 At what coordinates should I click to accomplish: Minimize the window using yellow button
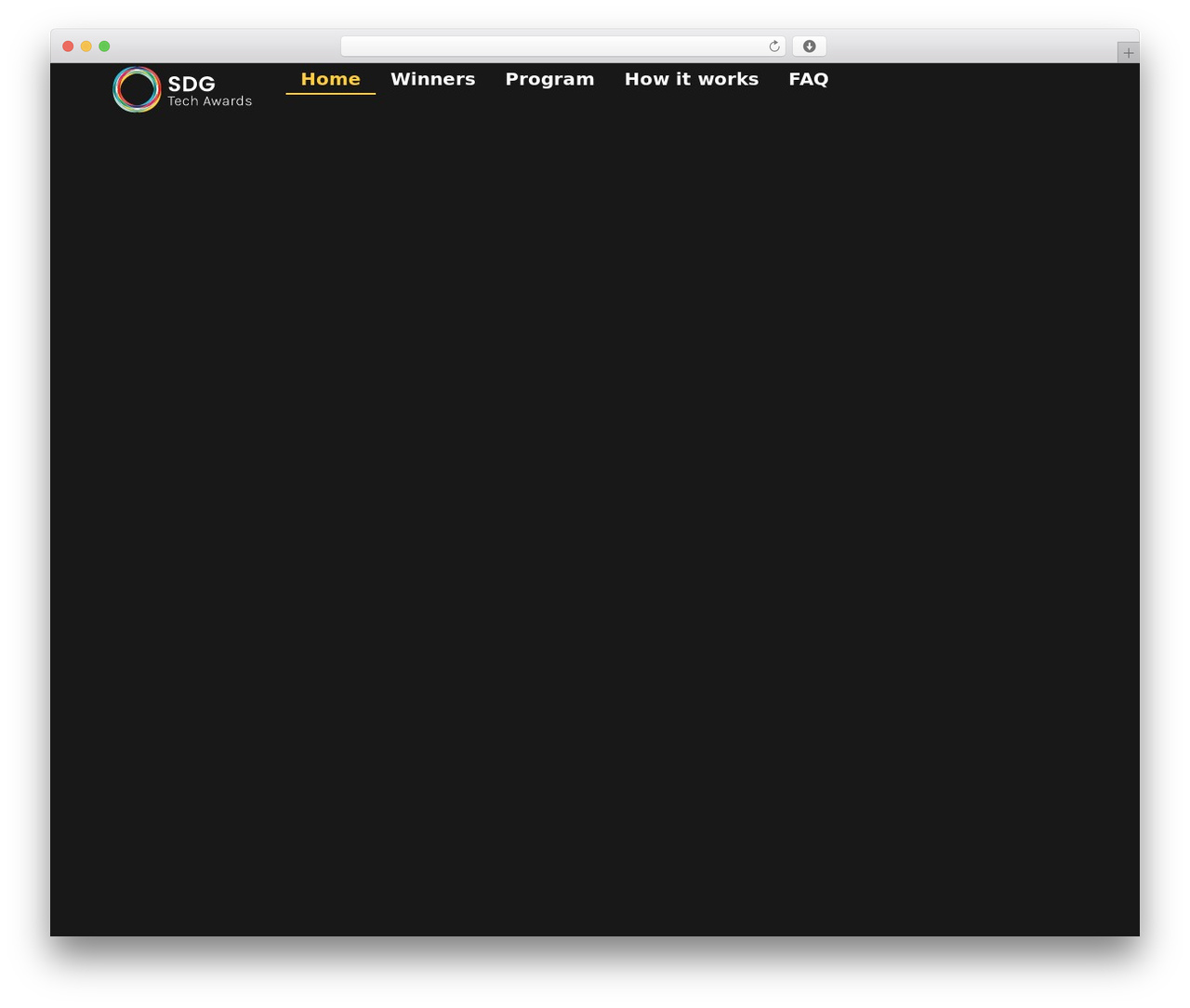point(86,46)
